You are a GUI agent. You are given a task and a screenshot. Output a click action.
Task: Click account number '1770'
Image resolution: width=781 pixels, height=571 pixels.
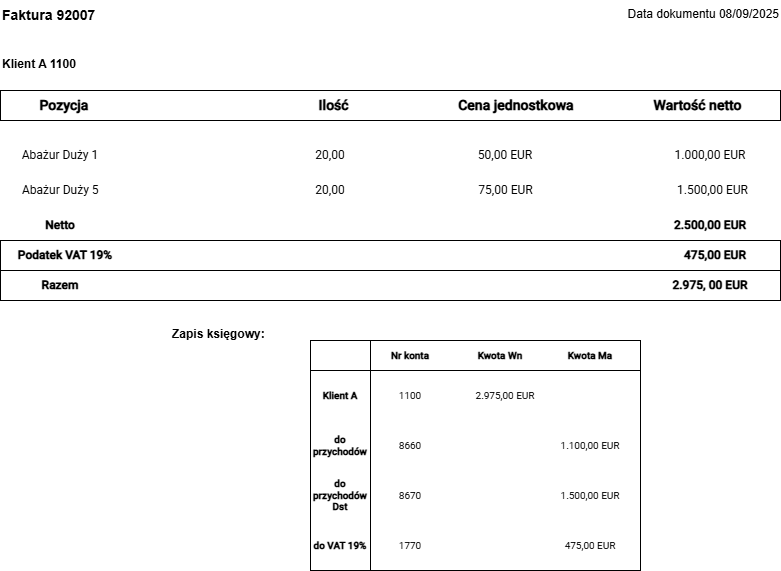(410, 546)
